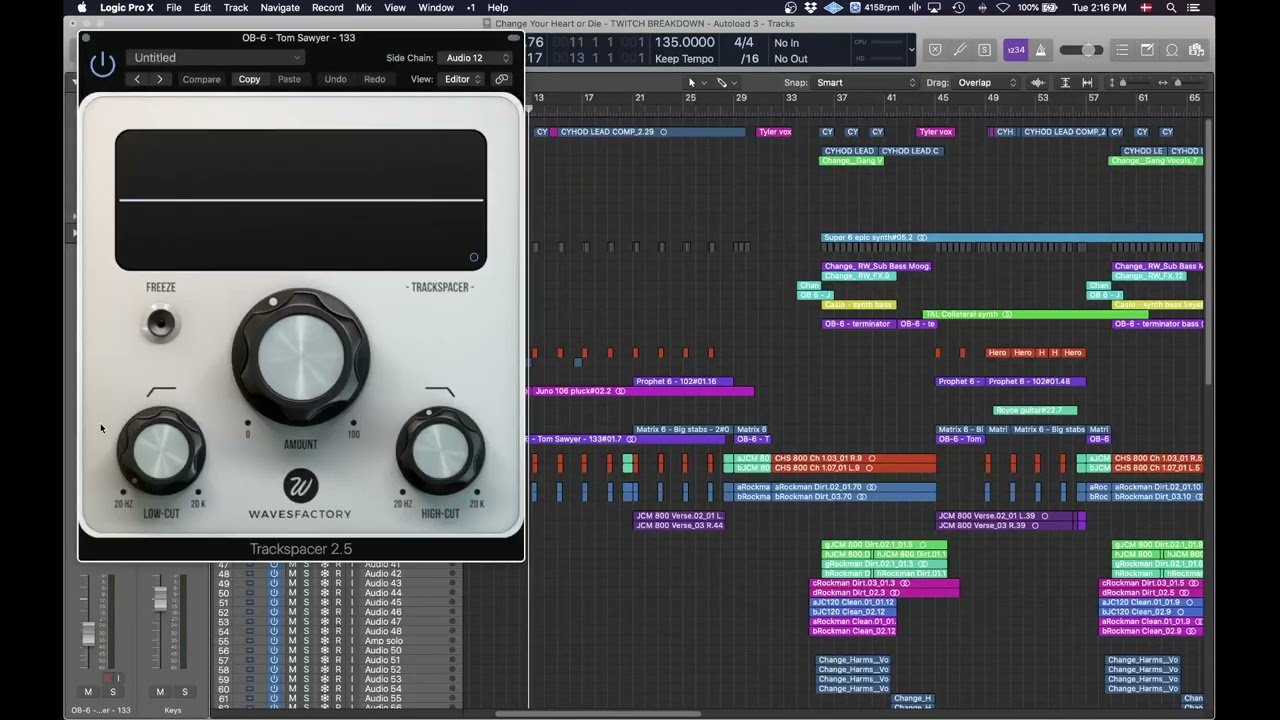The image size is (1280, 720).
Task: Toggle the Replace mode button
Action: [935, 50]
